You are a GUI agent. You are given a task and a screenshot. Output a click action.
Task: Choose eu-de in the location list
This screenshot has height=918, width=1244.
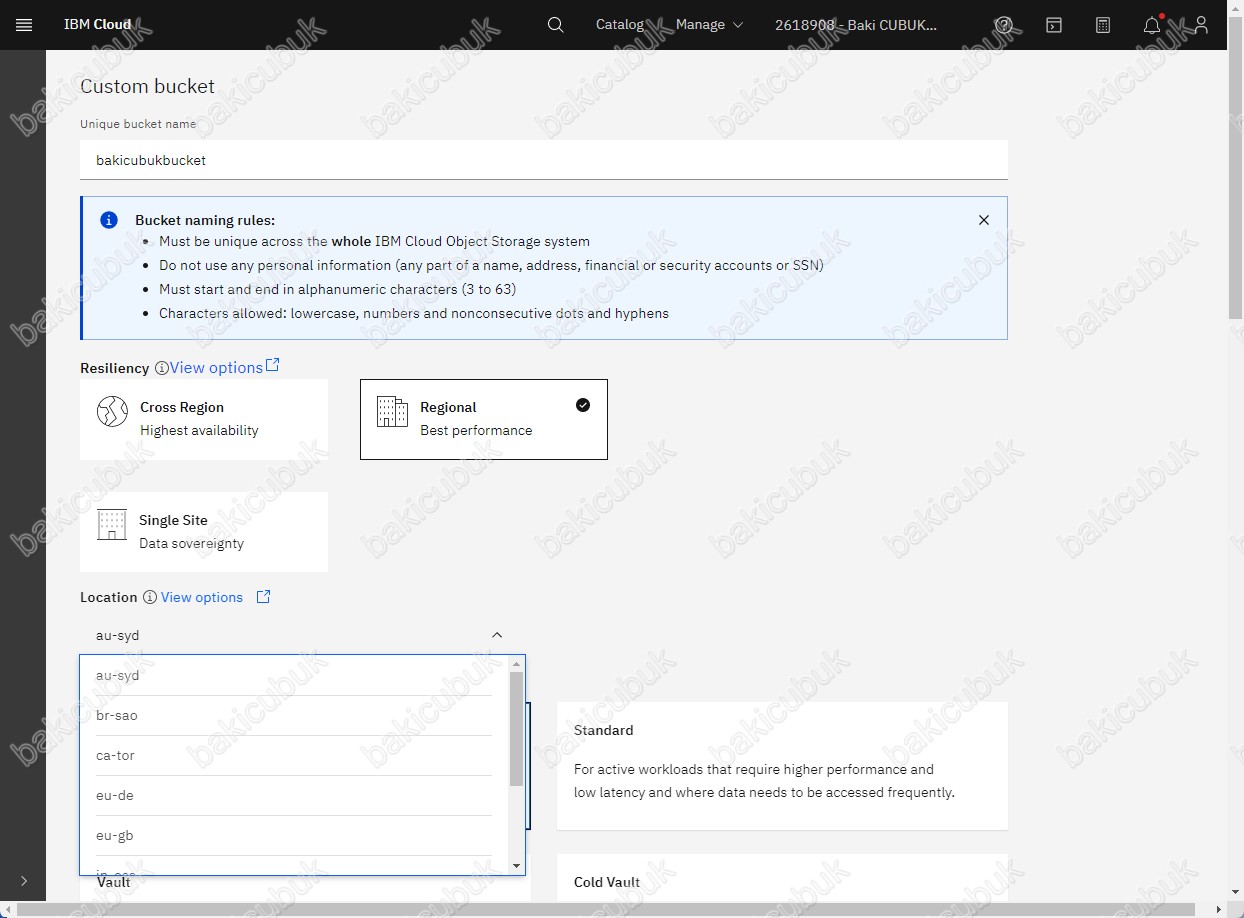pyautogui.click(x=294, y=796)
